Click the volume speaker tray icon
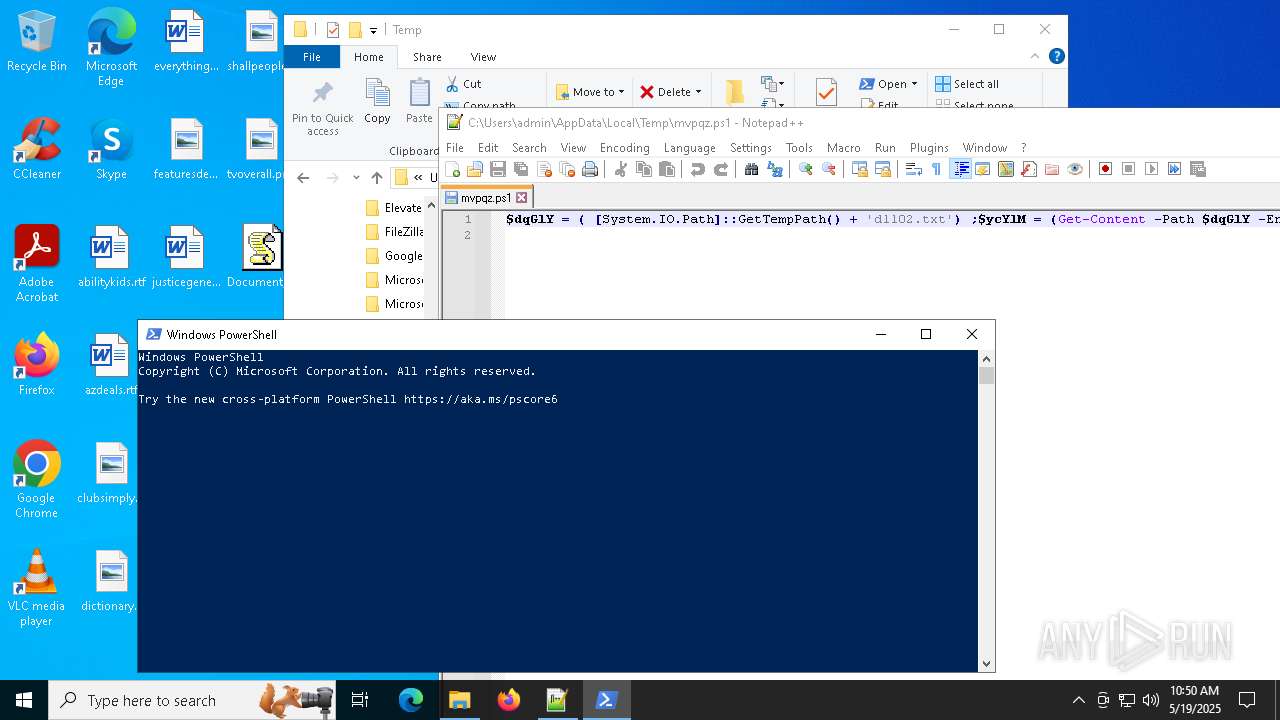The image size is (1280, 720). pyautogui.click(x=1150, y=700)
